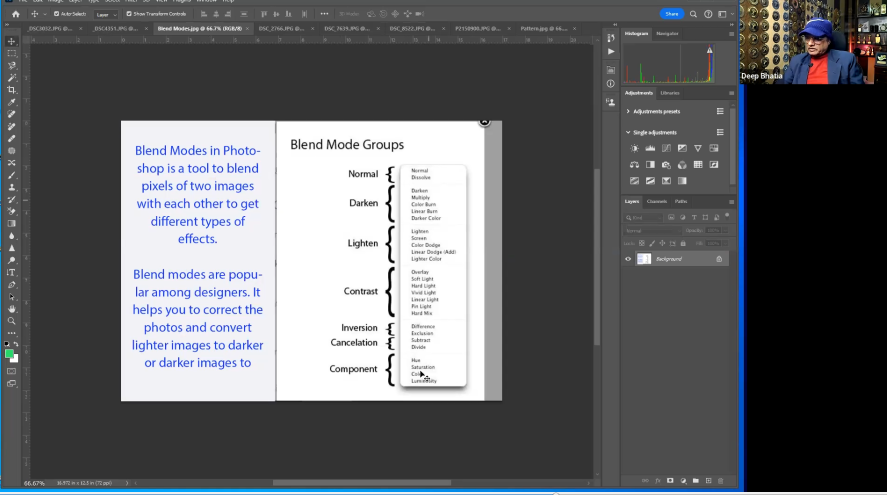Toggle the Auto-Select checkbox
This screenshot has height=495, width=887.
(56, 14)
